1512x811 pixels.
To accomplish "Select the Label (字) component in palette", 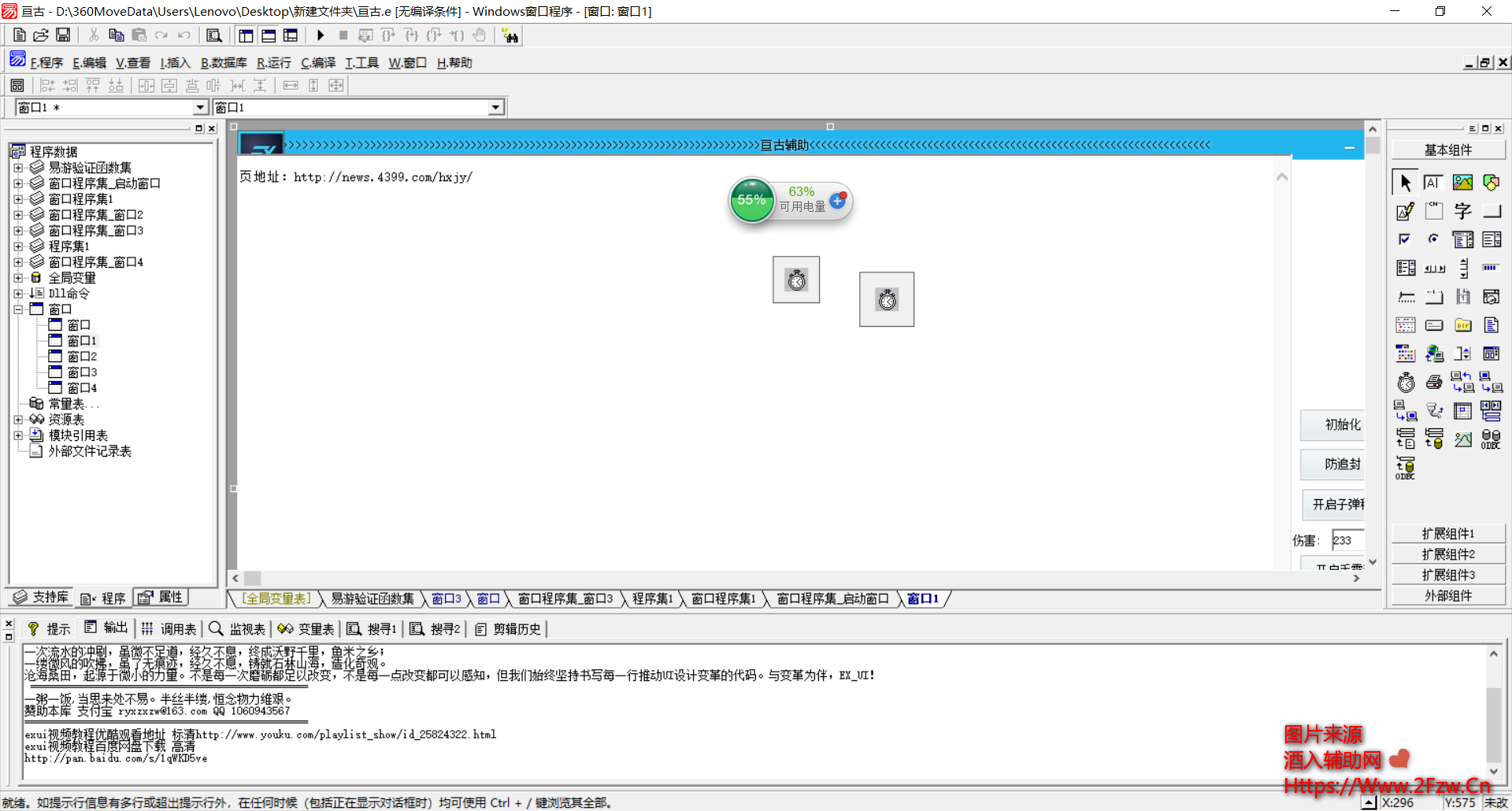I will point(1462,211).
